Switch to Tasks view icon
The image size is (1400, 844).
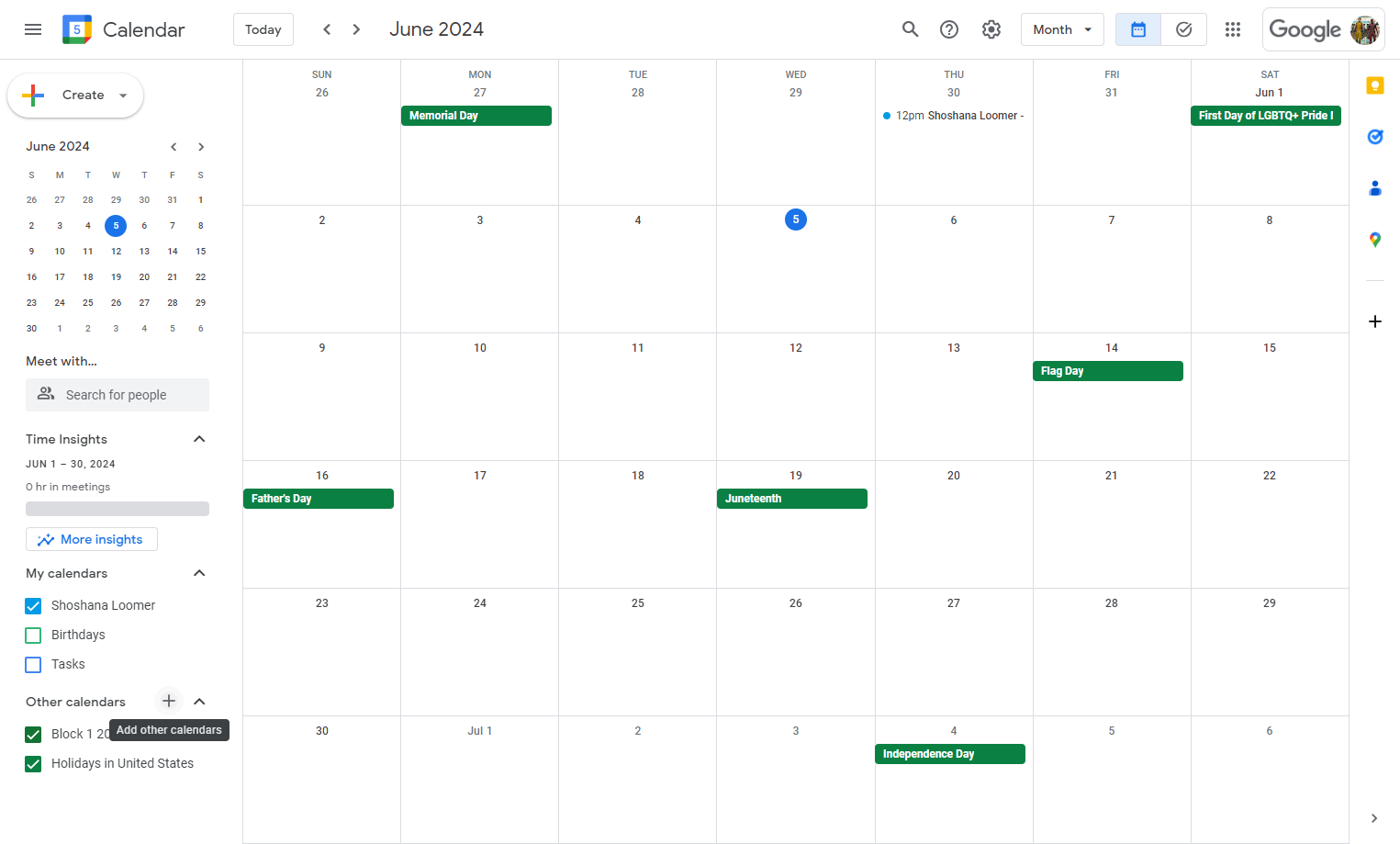(x=1184, y=29)
